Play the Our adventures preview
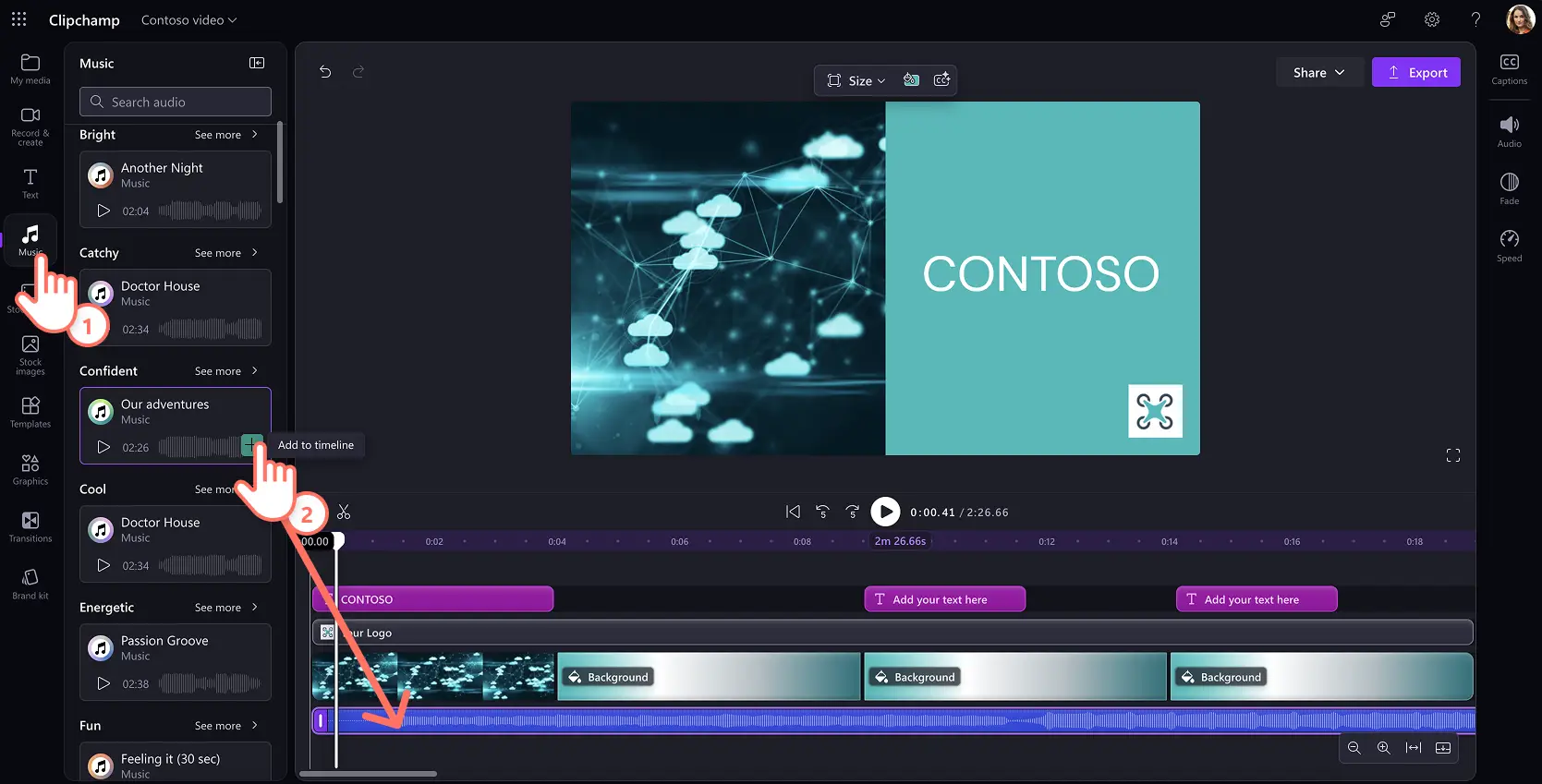This screenshot has width=1542, height=784. tap(103, 447)
